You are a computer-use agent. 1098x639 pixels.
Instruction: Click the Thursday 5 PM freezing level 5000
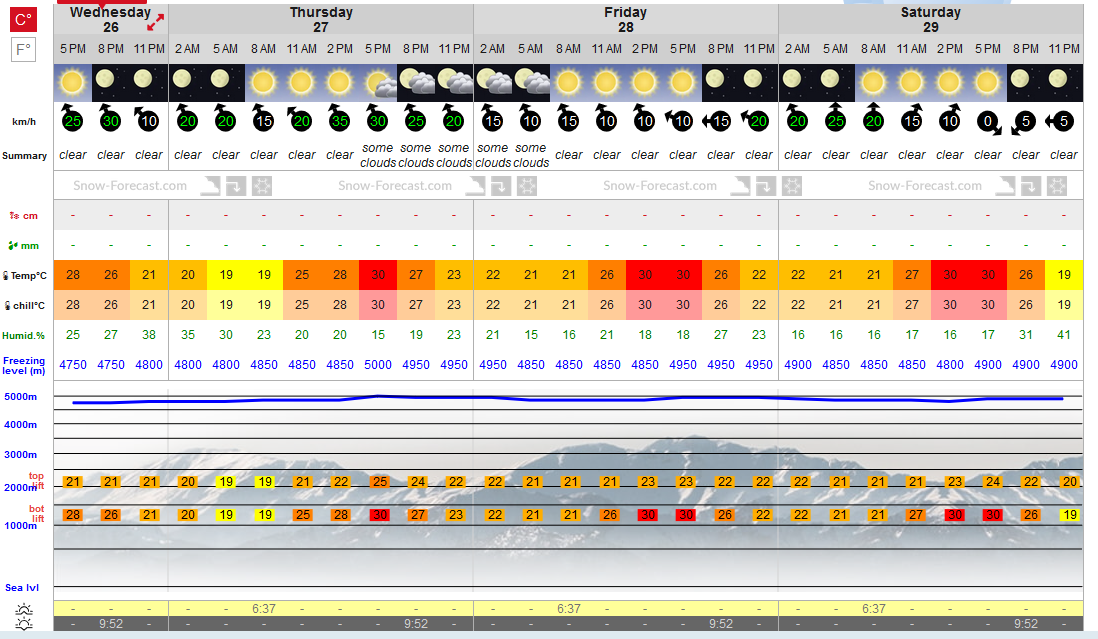(378, 365)
